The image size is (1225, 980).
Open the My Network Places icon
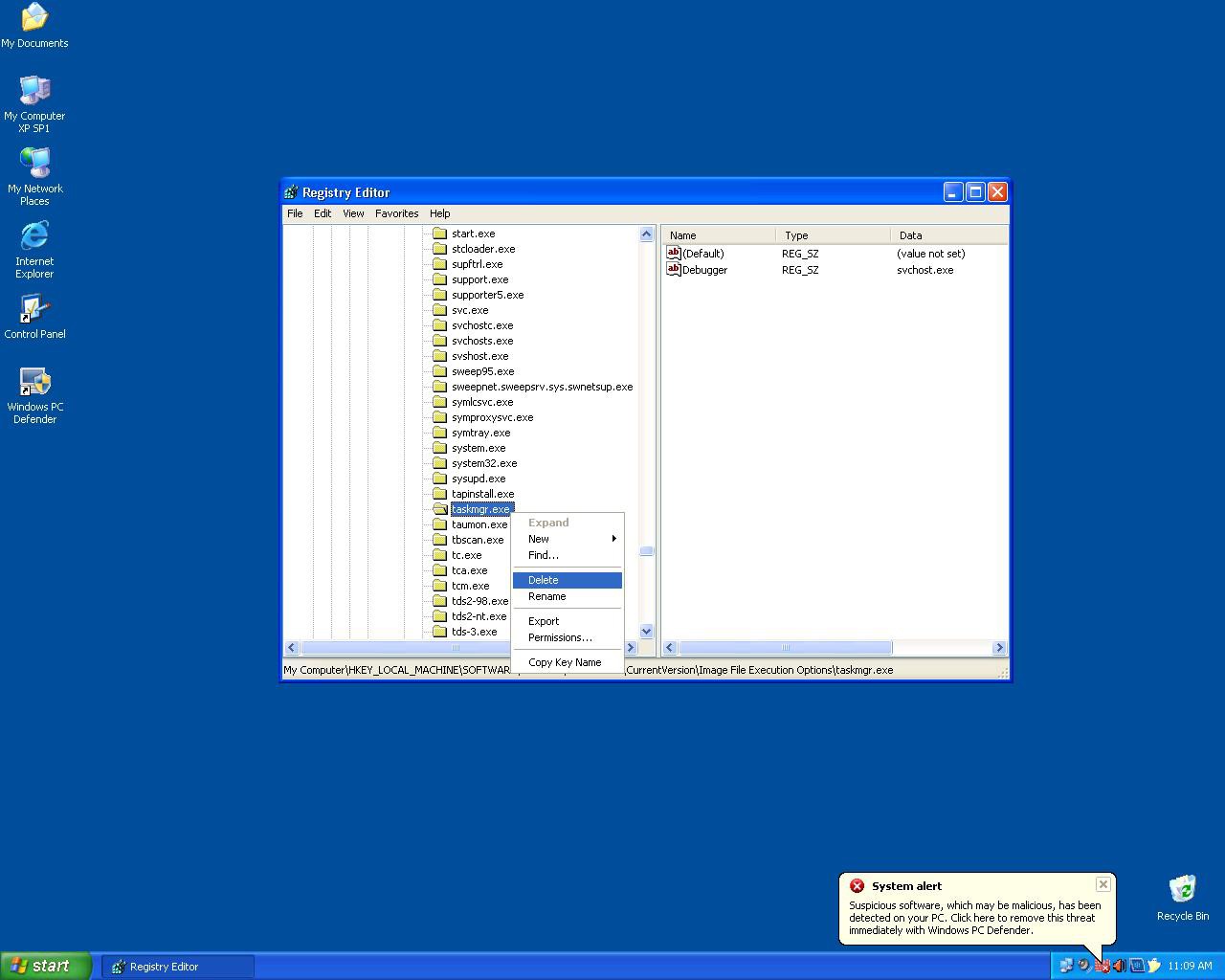[34, 165]
